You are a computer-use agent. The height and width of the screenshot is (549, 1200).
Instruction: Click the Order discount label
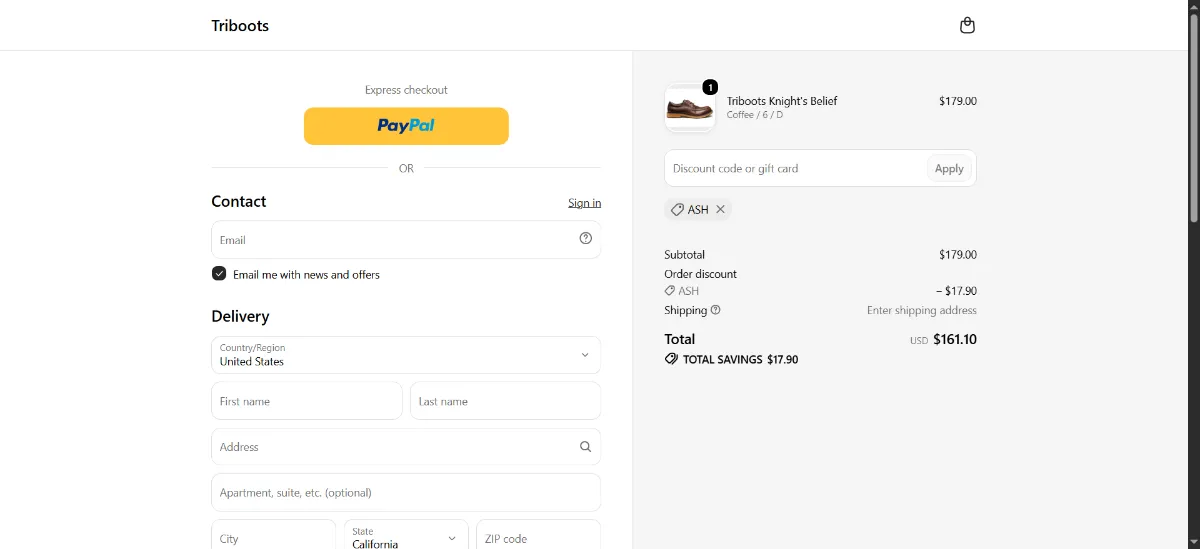tap(701, 274)
